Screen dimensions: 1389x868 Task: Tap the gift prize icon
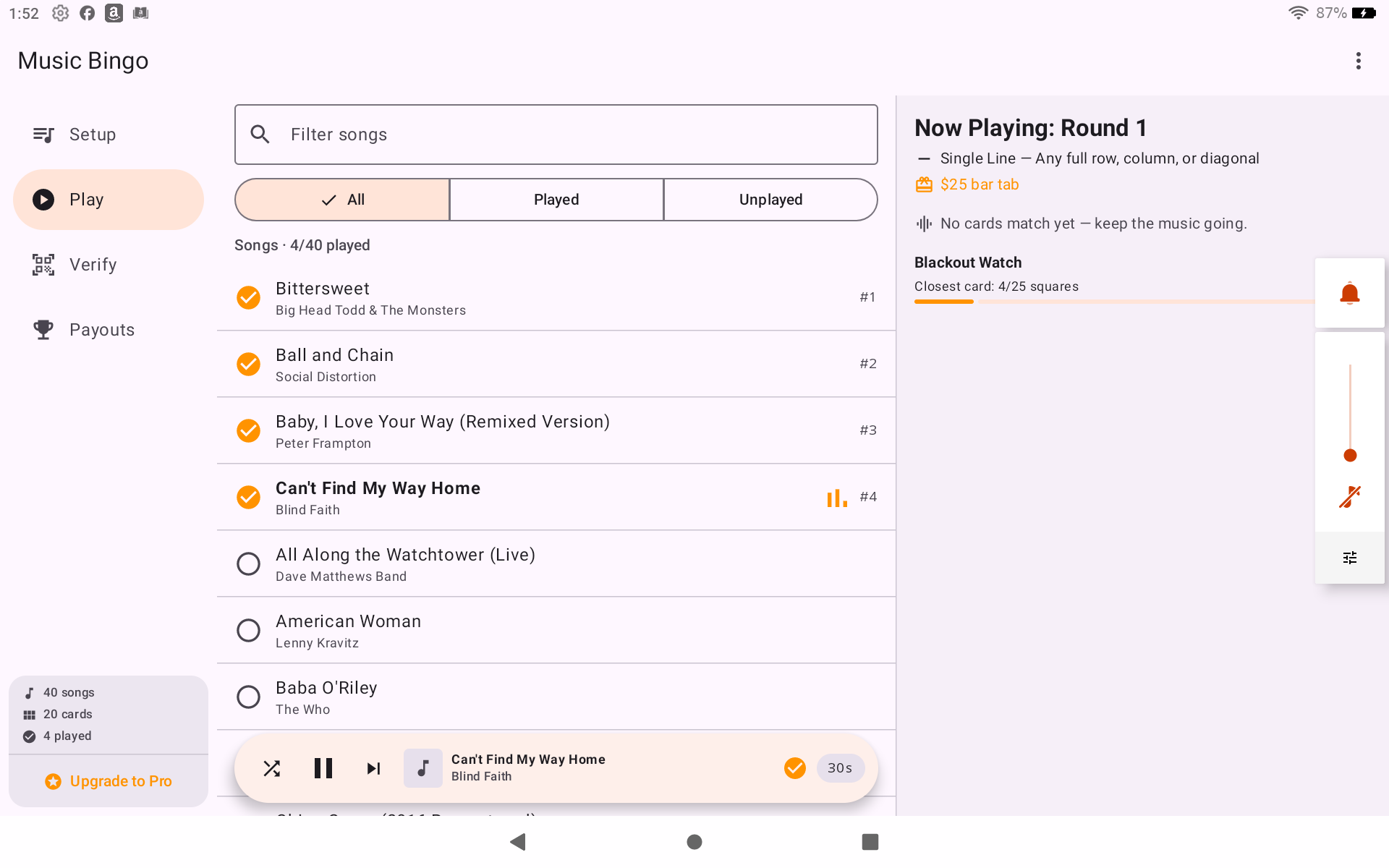coord(924,184)
